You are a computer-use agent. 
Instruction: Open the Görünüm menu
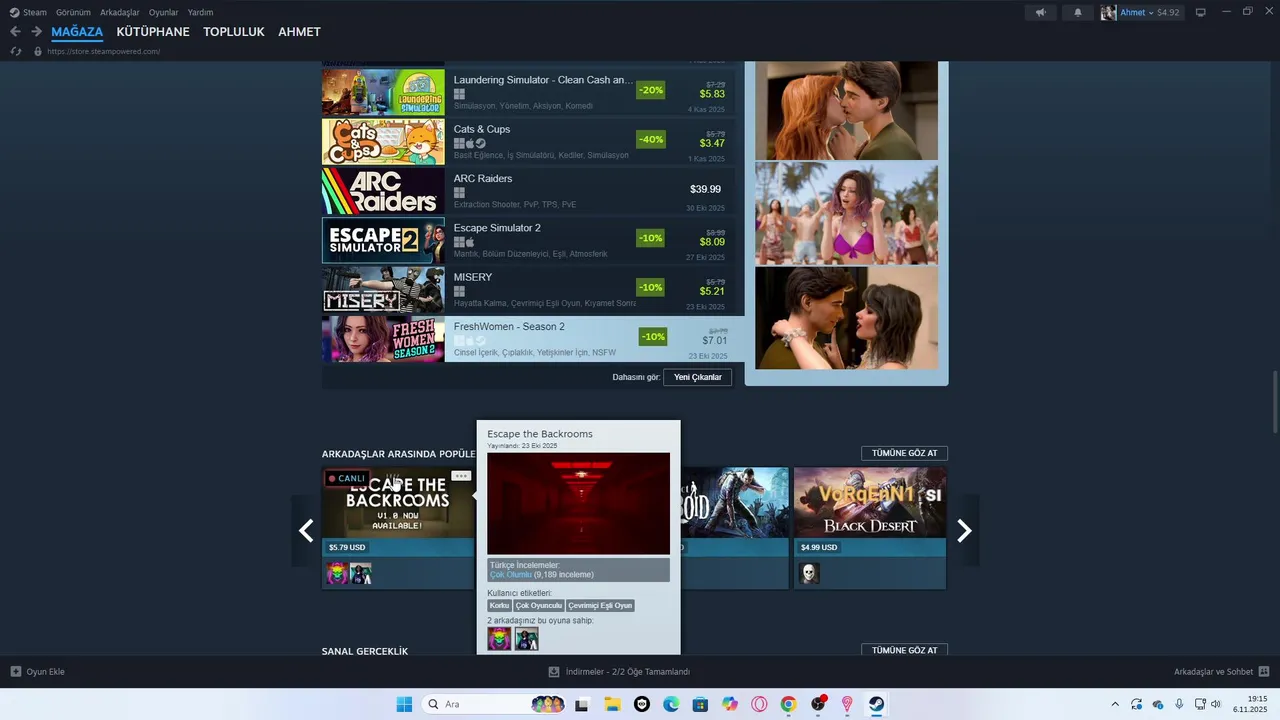pyautogui.click(x=73, y=12)
